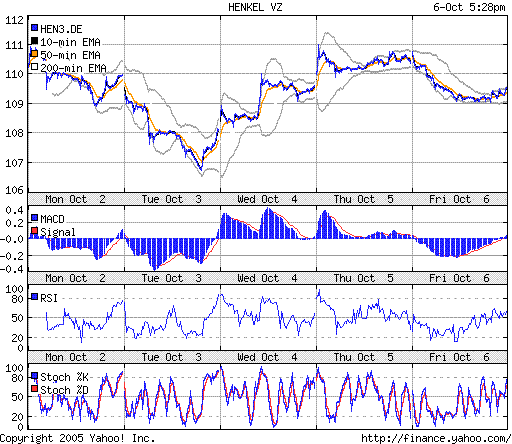Click the 'Stoch %D' legend label
The image size is (512, 444).
coord(64,390)
